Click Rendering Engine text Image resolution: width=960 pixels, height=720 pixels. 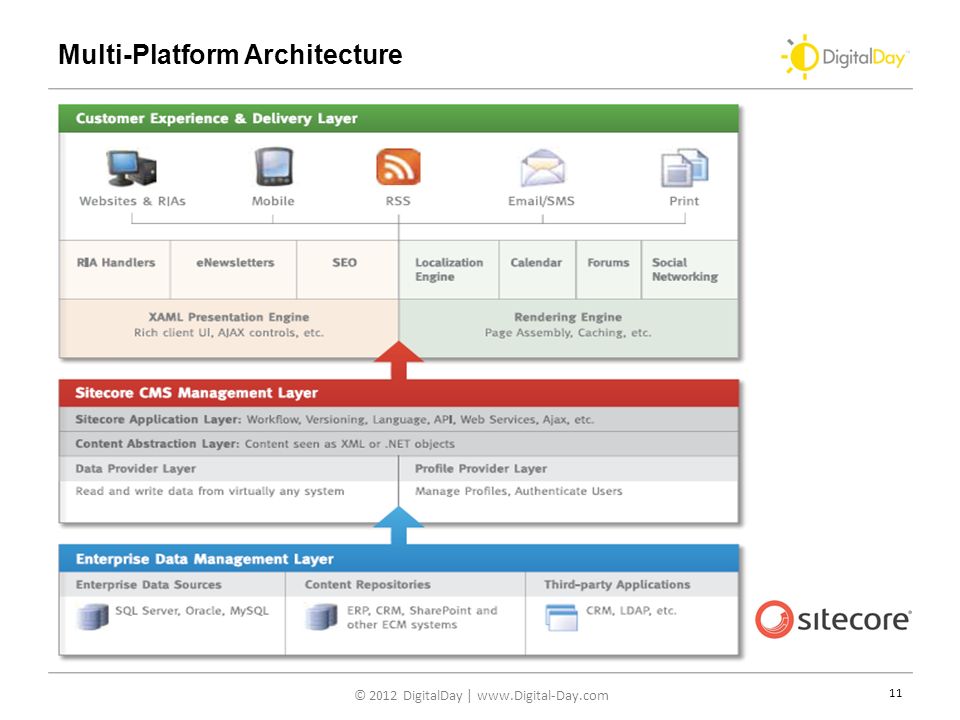(x=568, y=317)
